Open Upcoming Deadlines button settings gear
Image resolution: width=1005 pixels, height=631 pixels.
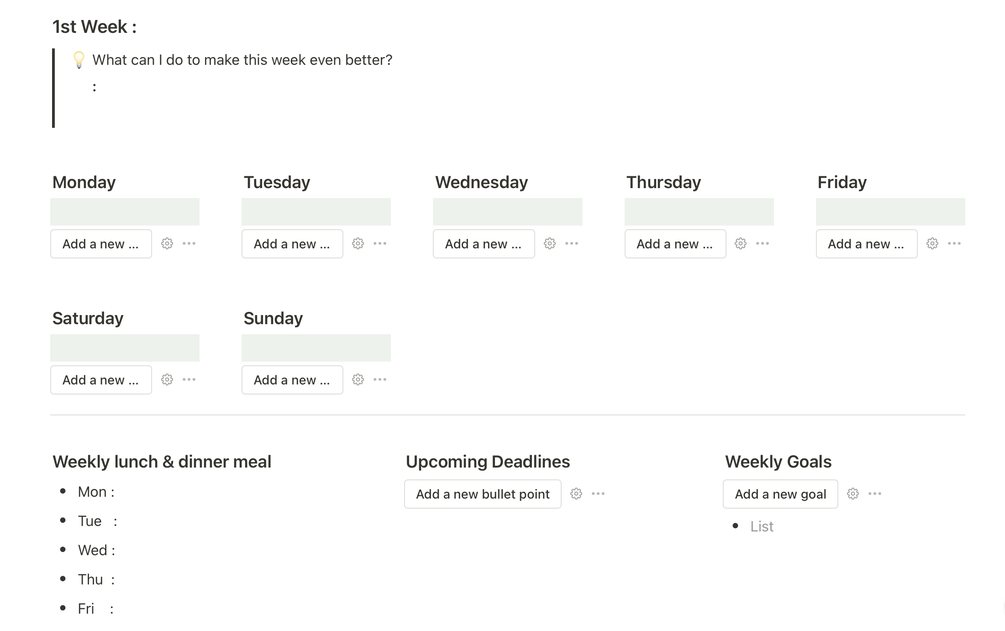click(576, 494)
